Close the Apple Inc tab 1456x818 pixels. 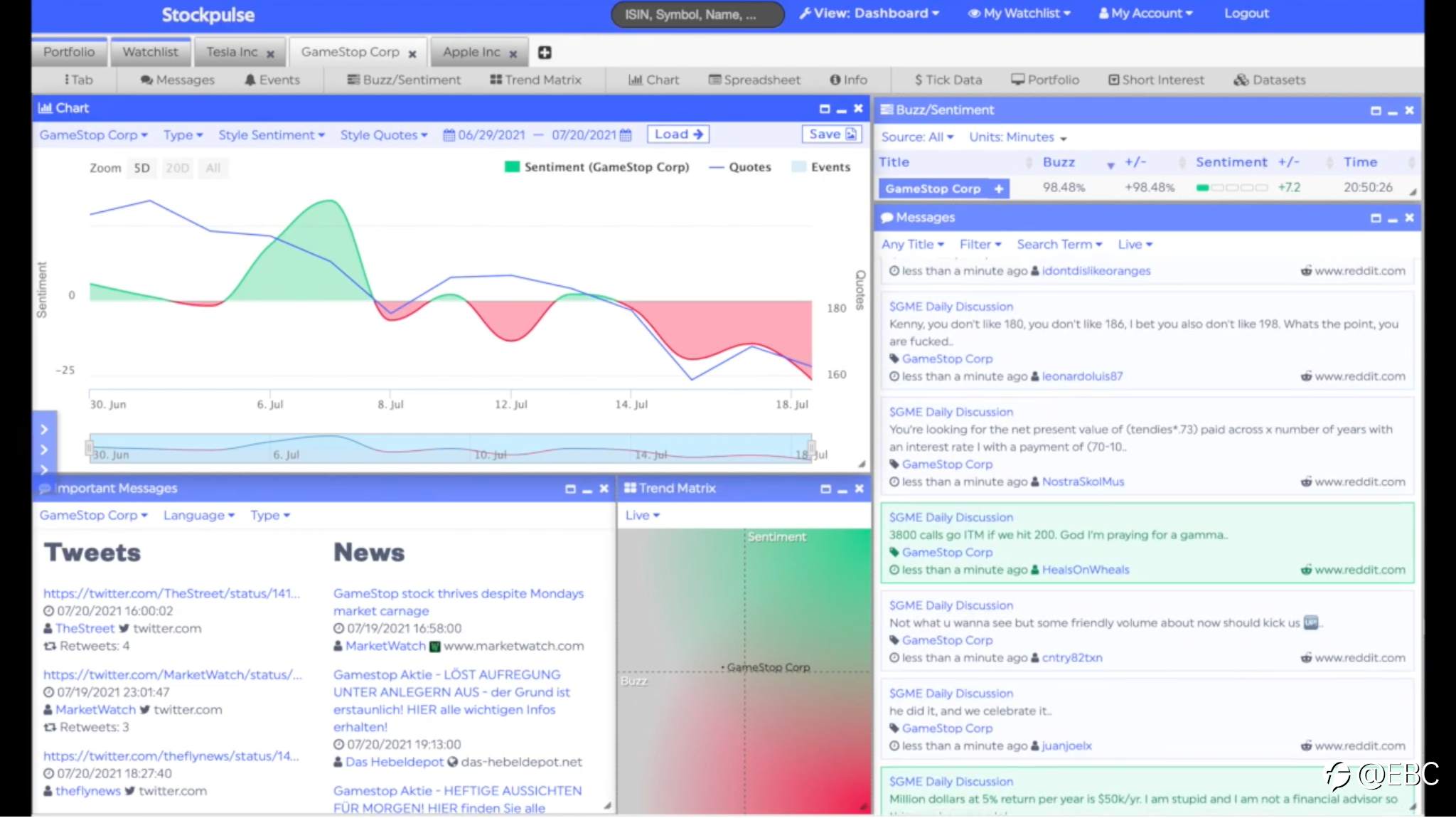tap(513, 53)
